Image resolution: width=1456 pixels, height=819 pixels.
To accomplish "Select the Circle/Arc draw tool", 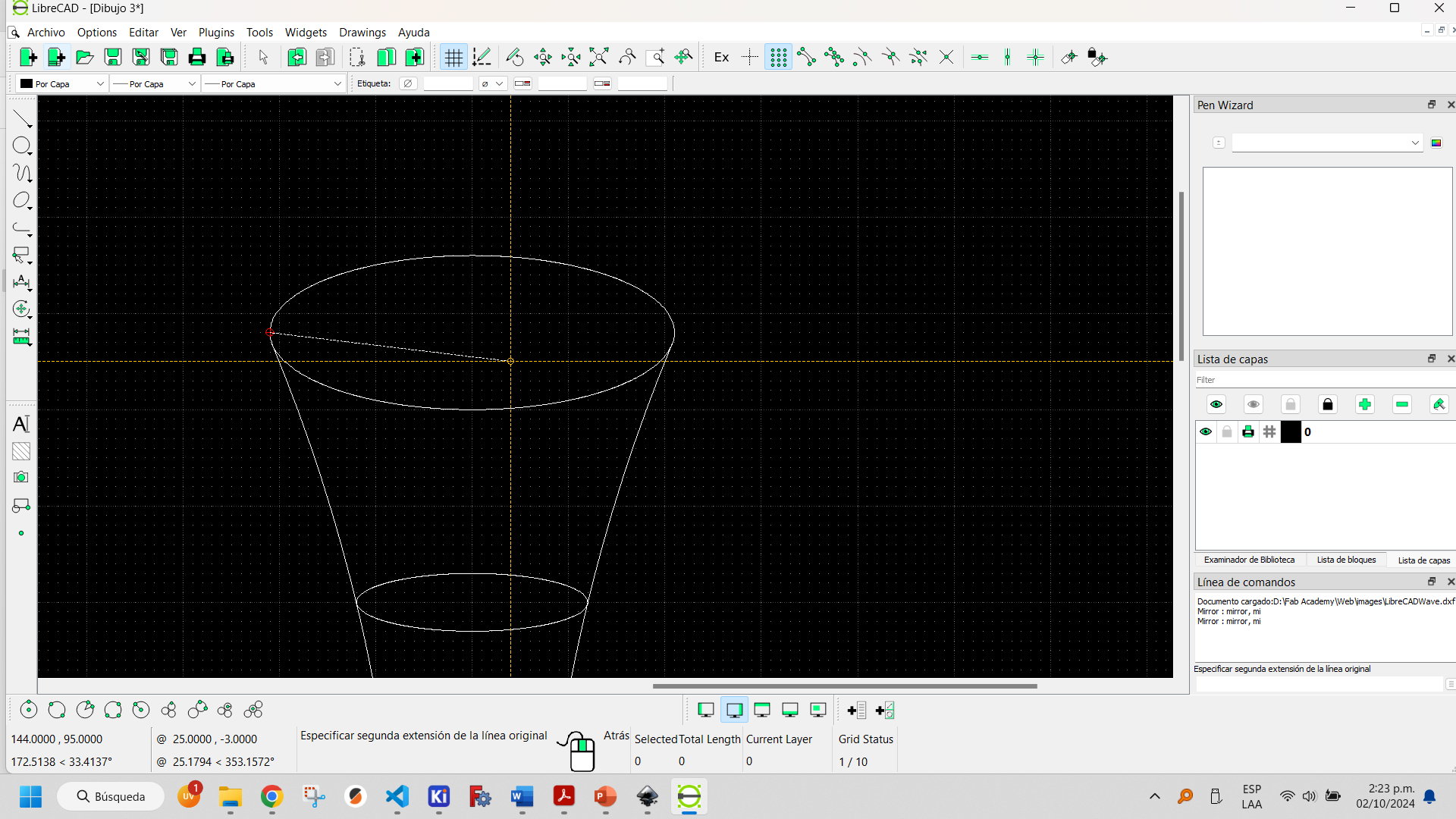I will (x=22, y=146).
